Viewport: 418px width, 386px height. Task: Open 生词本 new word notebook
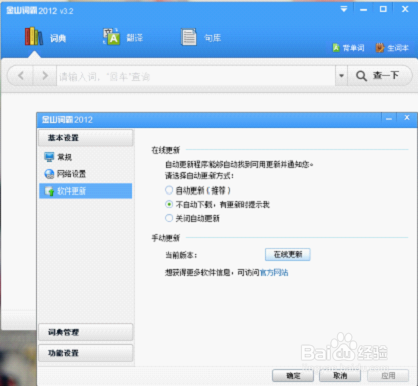pyautogui.click(x=392, y=48)
